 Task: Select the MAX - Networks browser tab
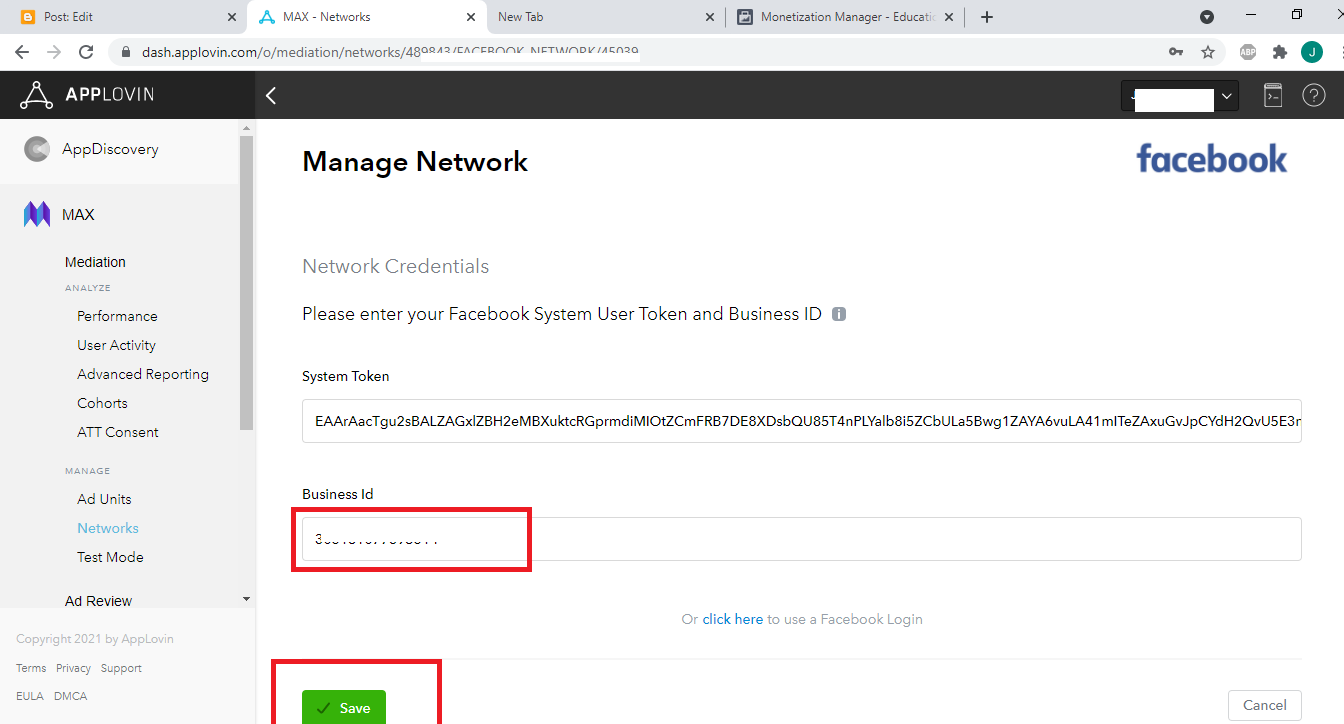(365, 17)
